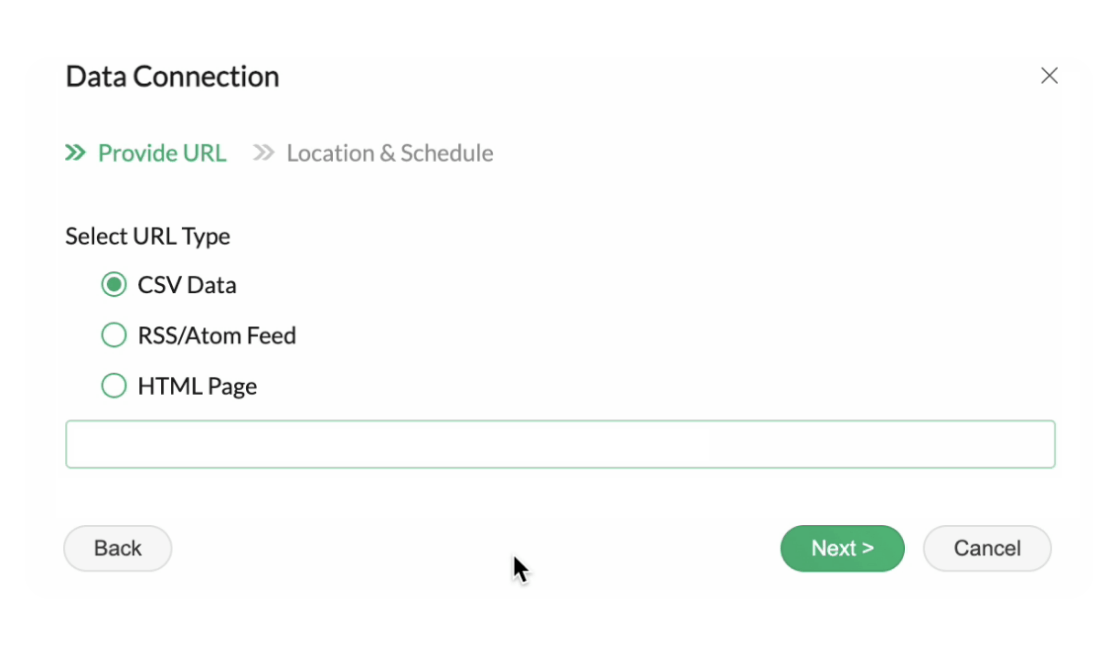Choose the RSS/Atom Feed radio option
The width and height of the screenshot is (1118, 654).
(113, 335)
